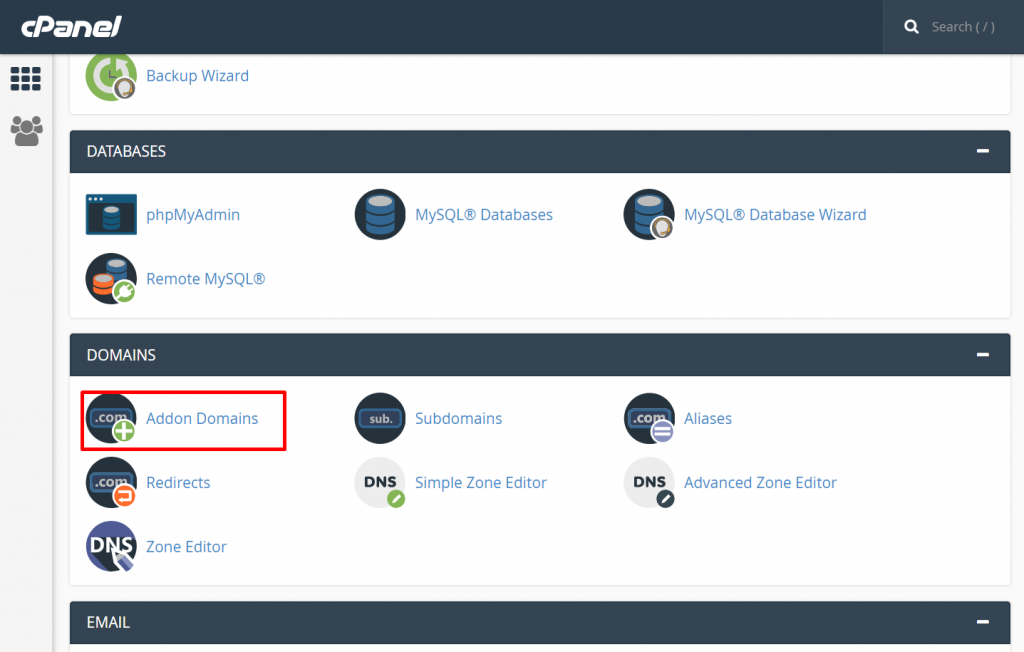Viewport: 1024px width, 652px height.
Task: Collapse the Databases section
Action: [x=983, y=151]
